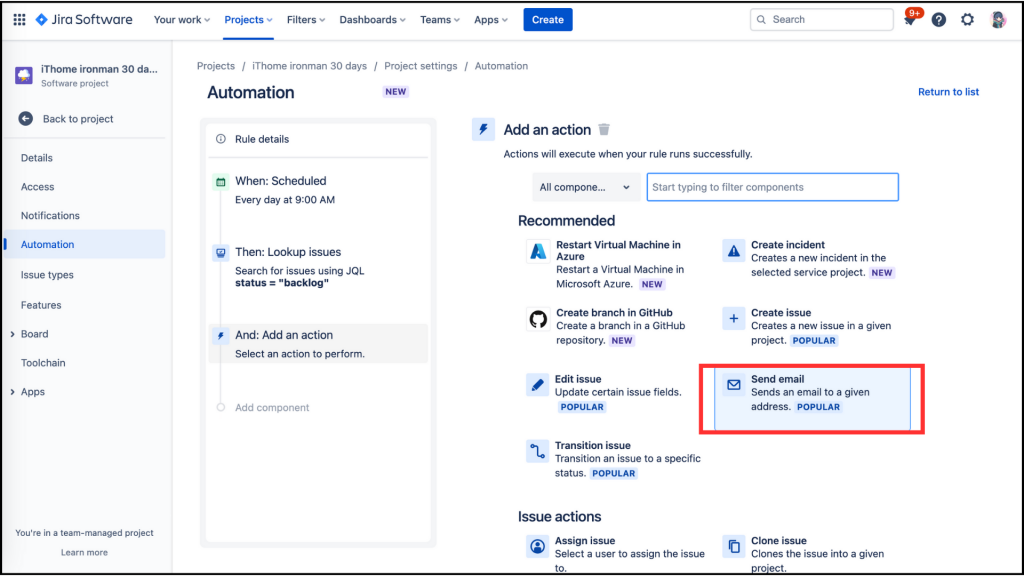The width and height of the screenshot is (1024, 576).
Task: Click the Learn more link
Action: (x=84, y=552)
